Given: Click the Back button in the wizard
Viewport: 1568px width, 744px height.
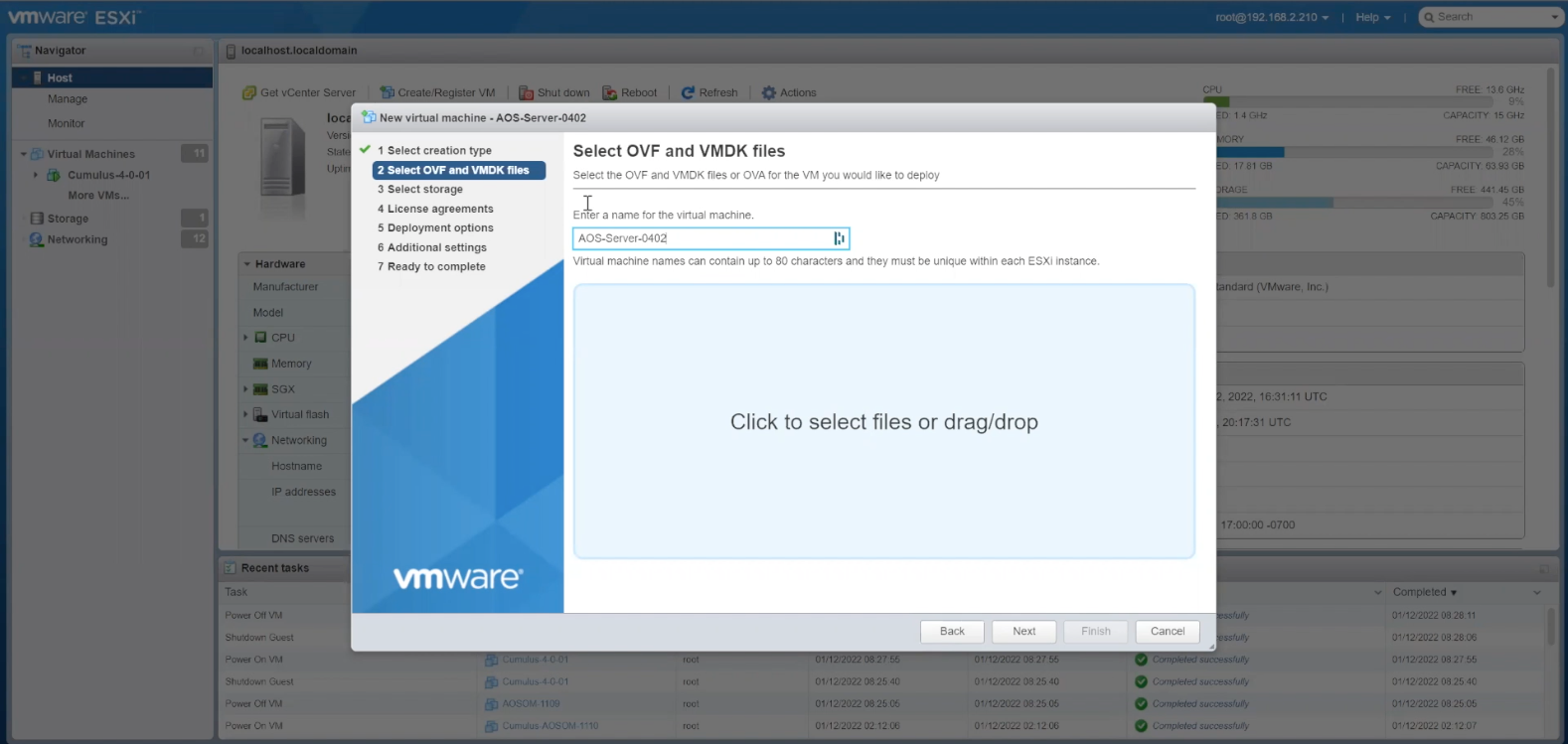Looking at the screenshot, I should coord(952,631).
